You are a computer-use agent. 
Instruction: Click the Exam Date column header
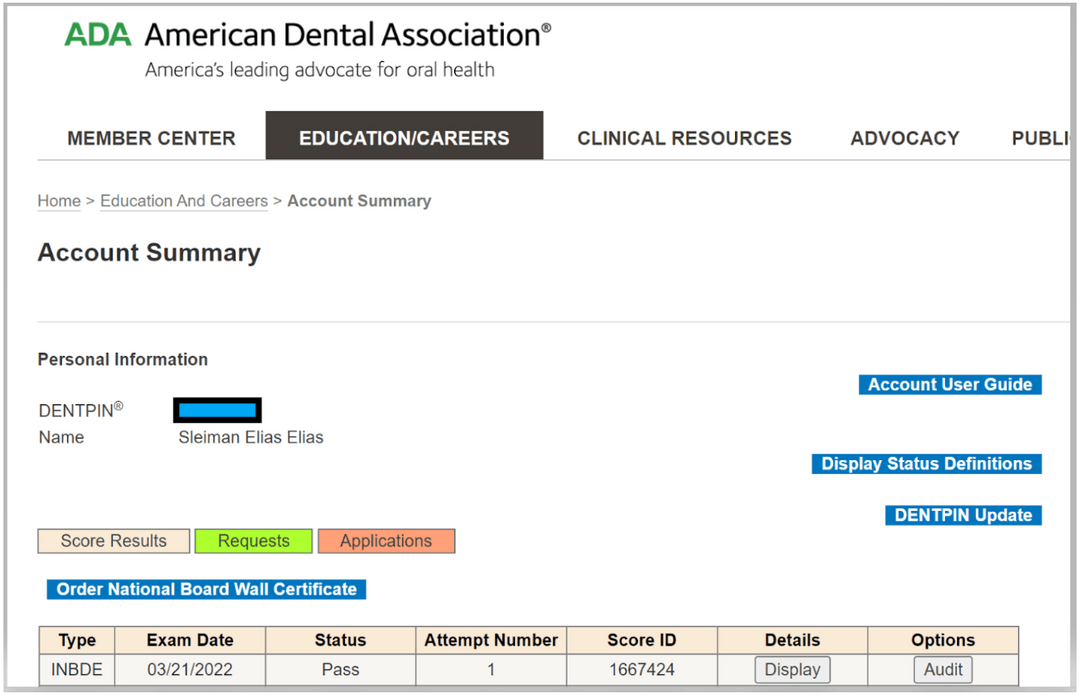tap(190, 640)
